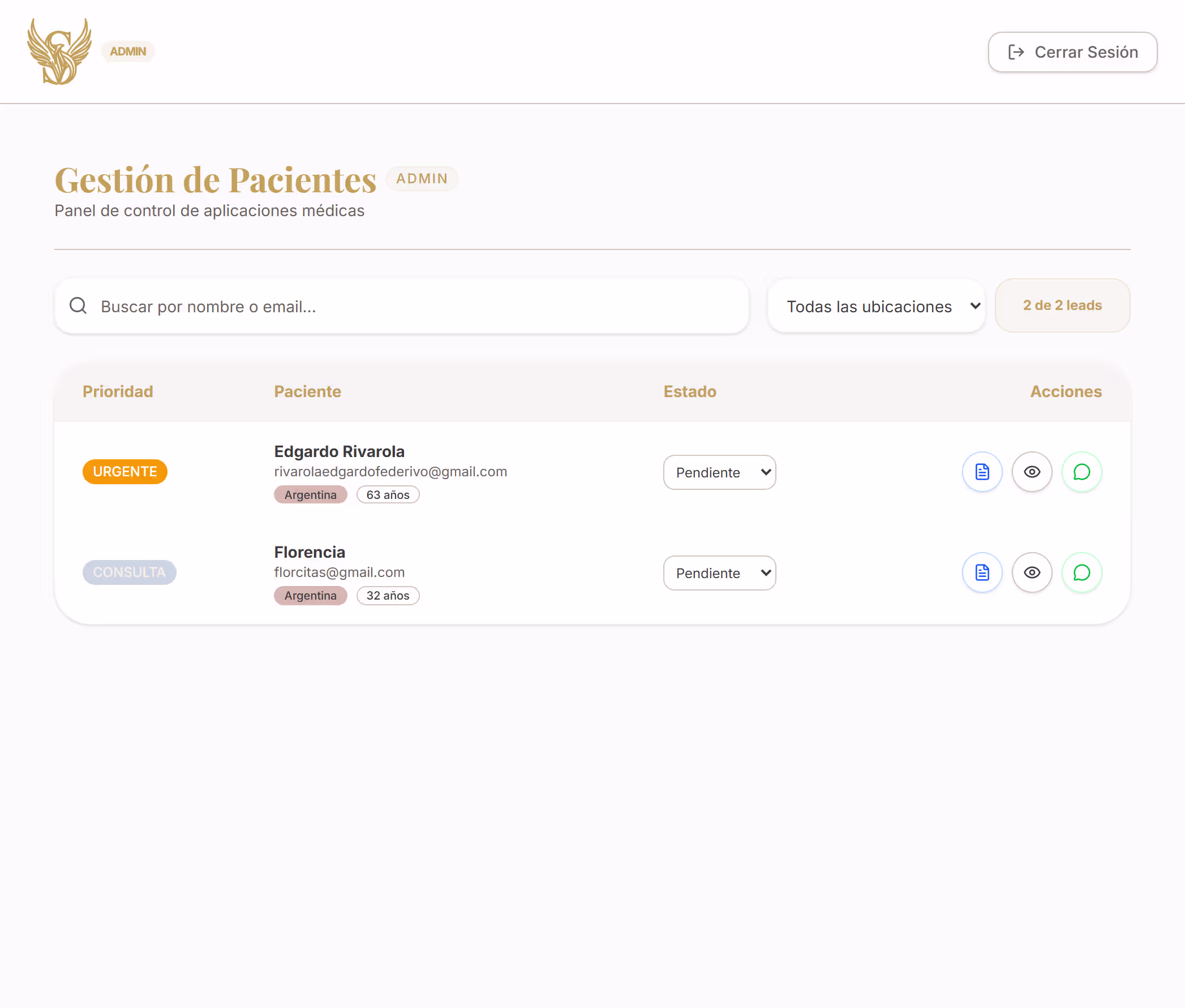Click the Cerrar Sesión button
The height and width of the screenshot is (1008, 1185).
[x=1072, y=52]
